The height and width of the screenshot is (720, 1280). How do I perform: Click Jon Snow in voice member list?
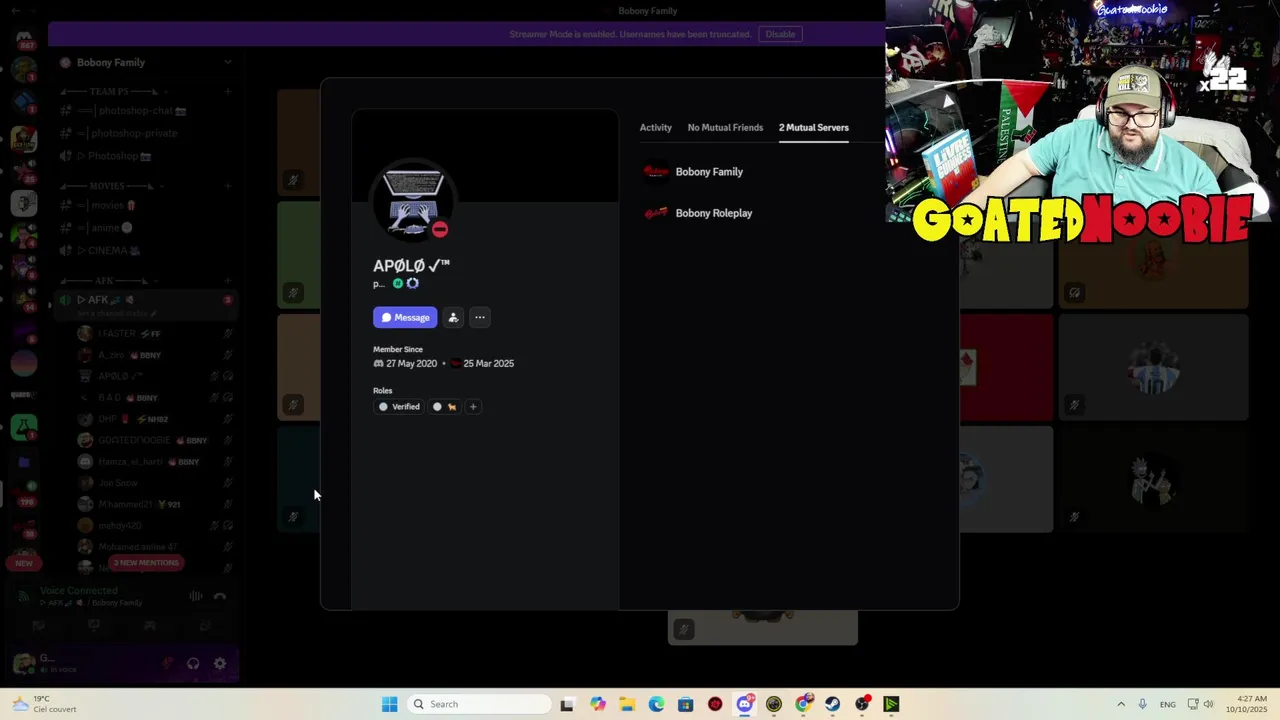coord(155,483)
